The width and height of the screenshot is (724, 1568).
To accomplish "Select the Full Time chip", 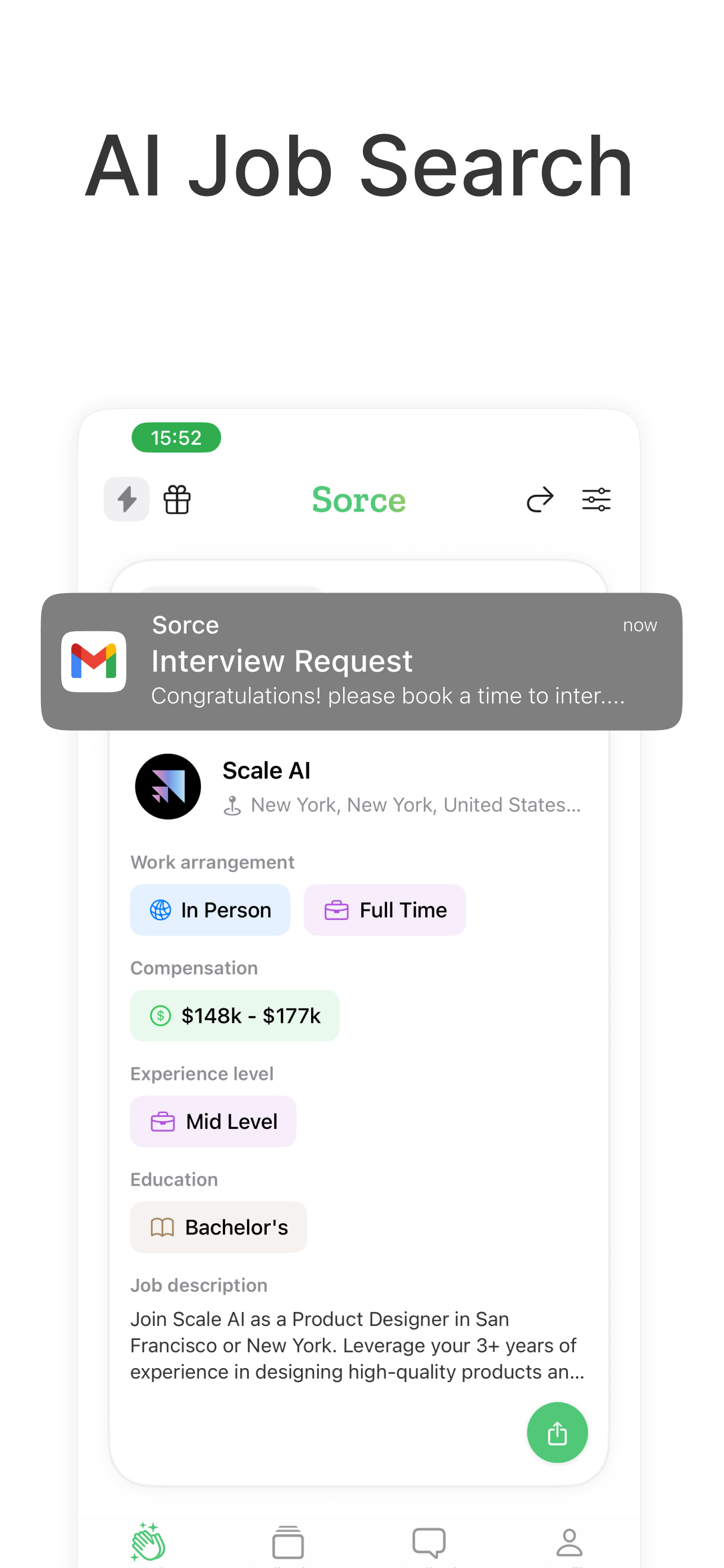I will 385,910.
